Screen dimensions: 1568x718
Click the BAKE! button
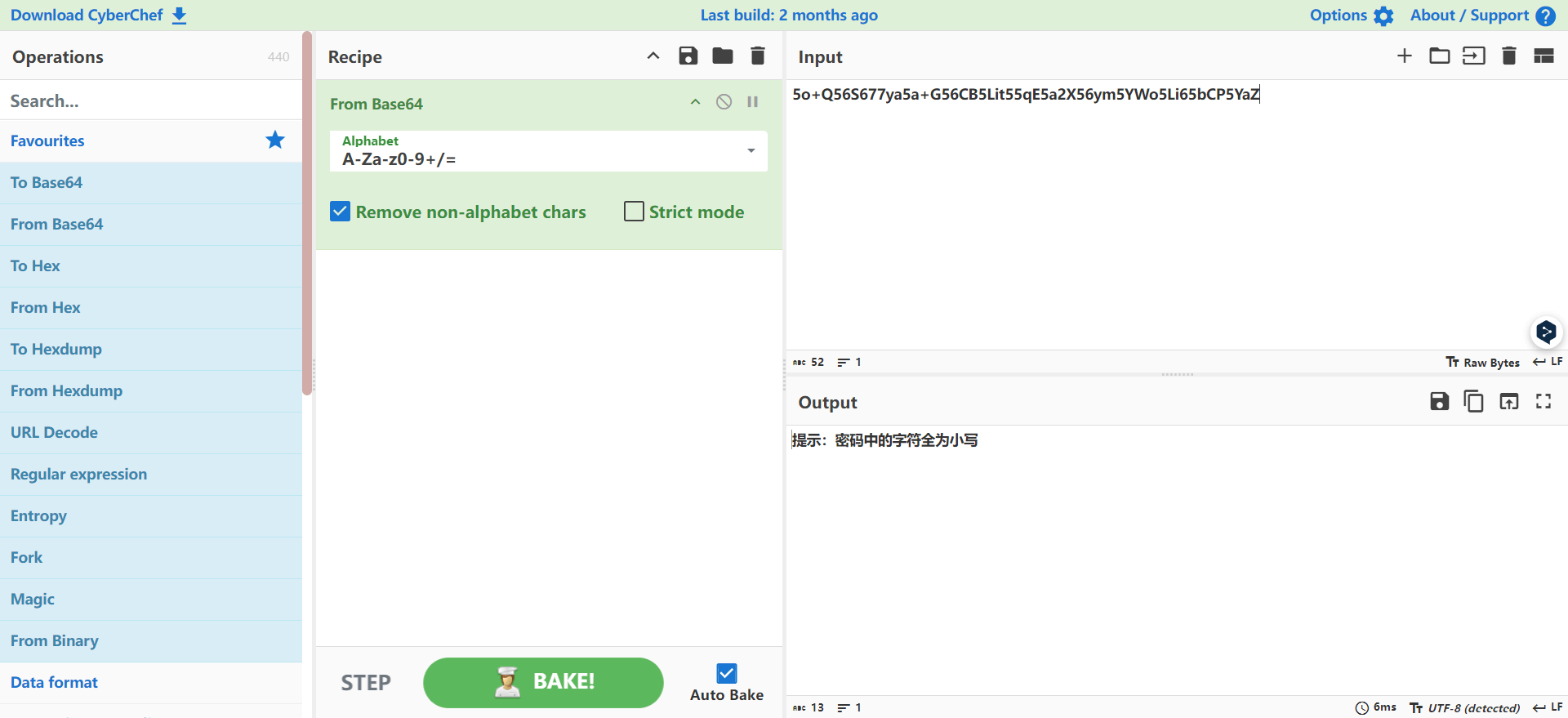coord(543,682)
